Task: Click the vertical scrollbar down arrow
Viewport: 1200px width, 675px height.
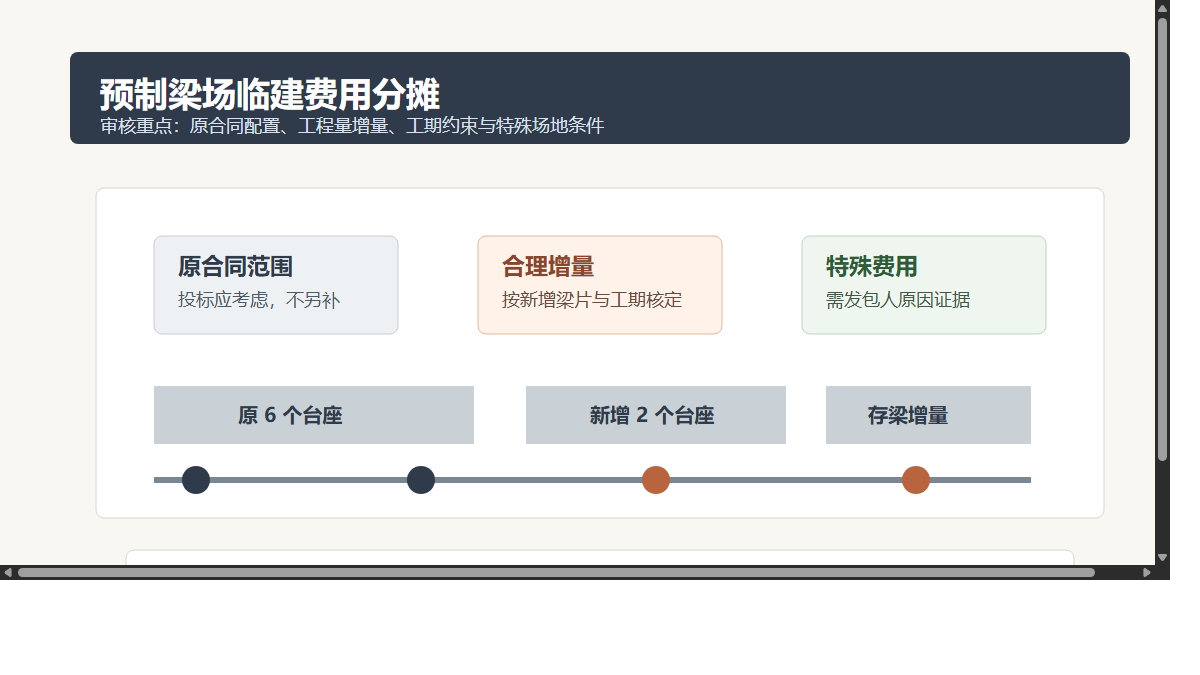Action: pyautogui.click(x=1162, y=557)
